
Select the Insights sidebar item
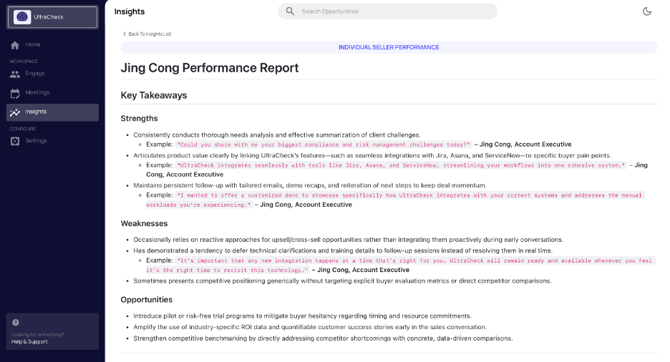(53, 112)
